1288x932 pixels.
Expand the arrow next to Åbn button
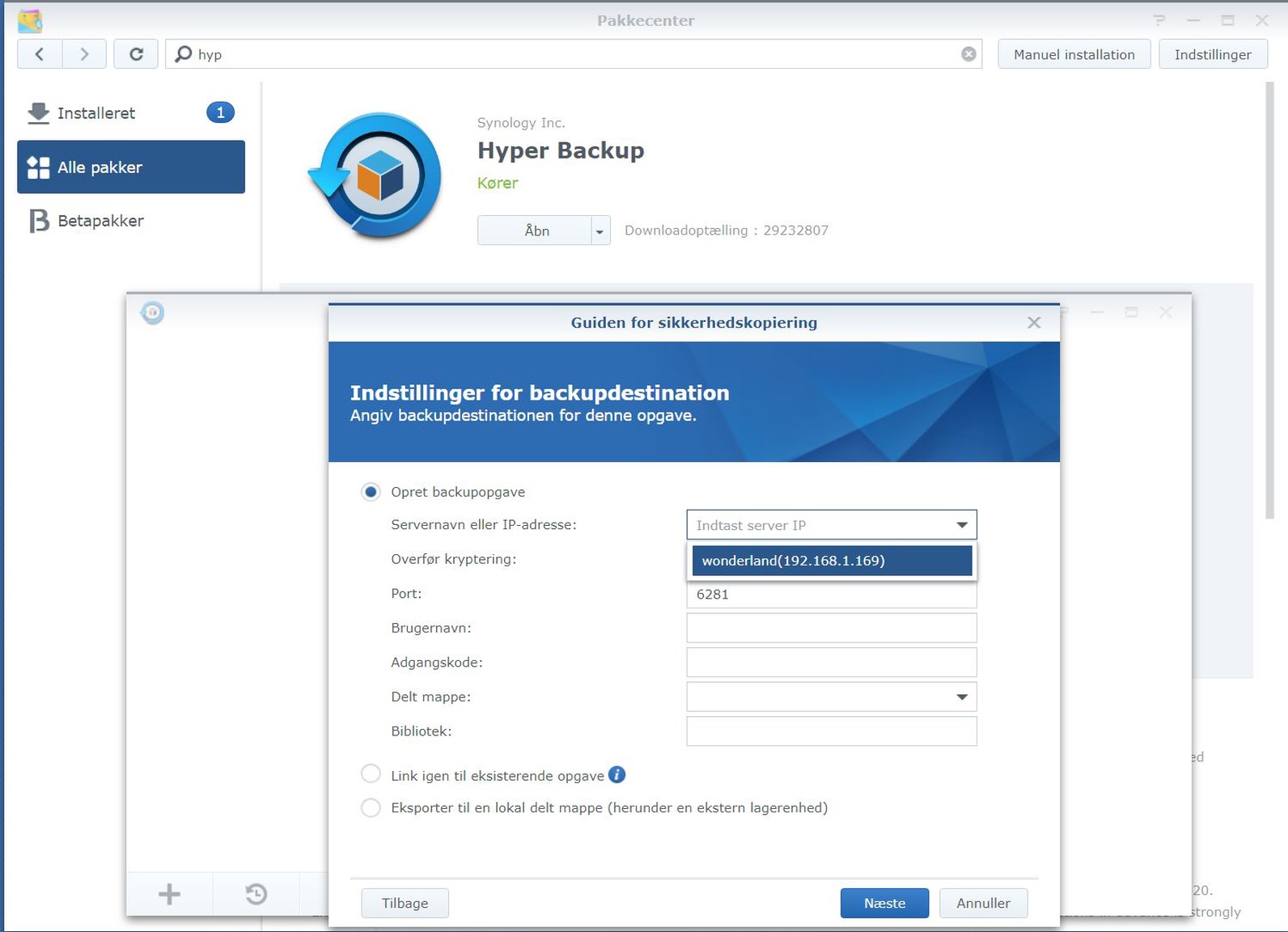coord(600,231)
